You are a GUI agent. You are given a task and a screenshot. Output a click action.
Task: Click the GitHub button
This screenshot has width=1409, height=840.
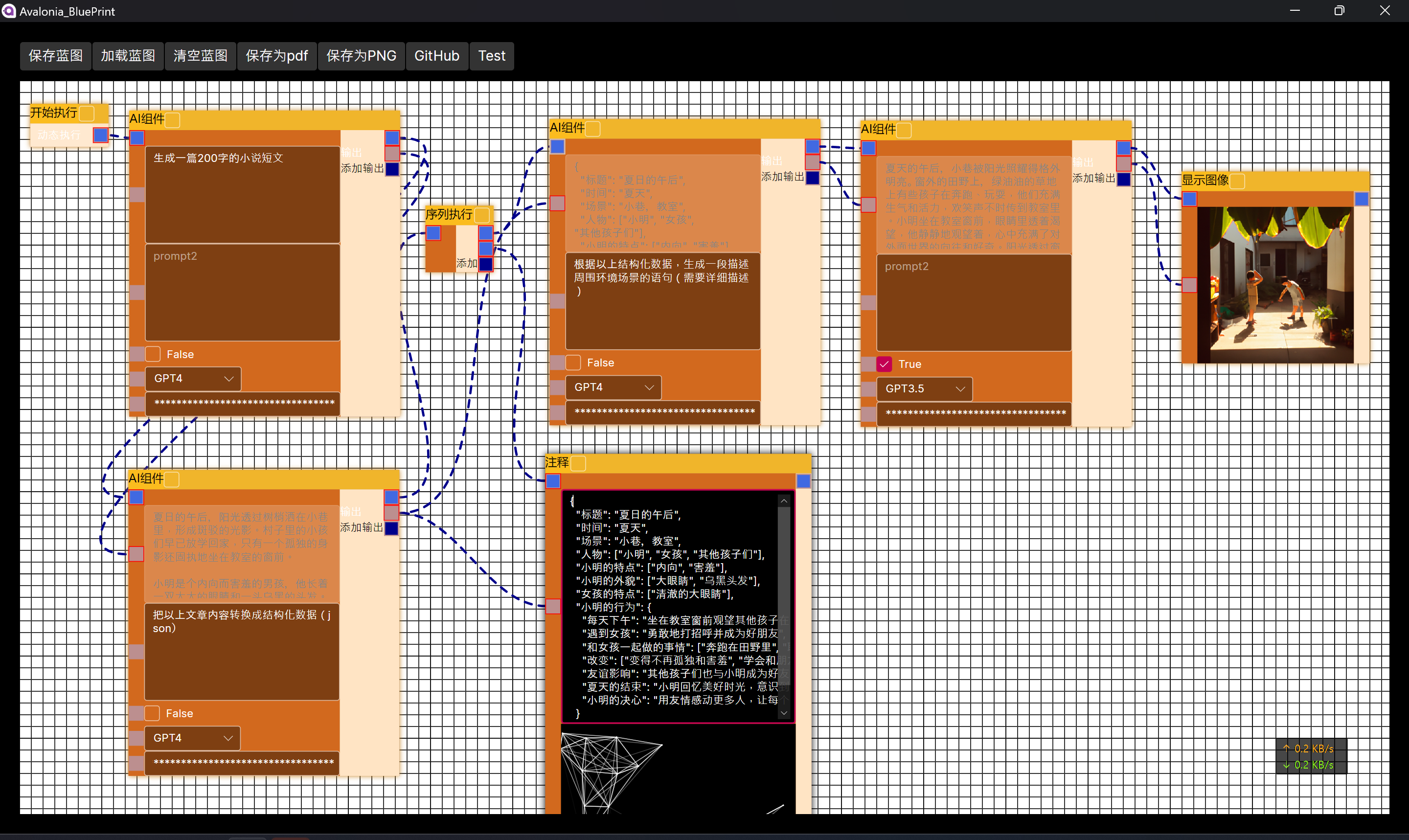pos(436,56)
